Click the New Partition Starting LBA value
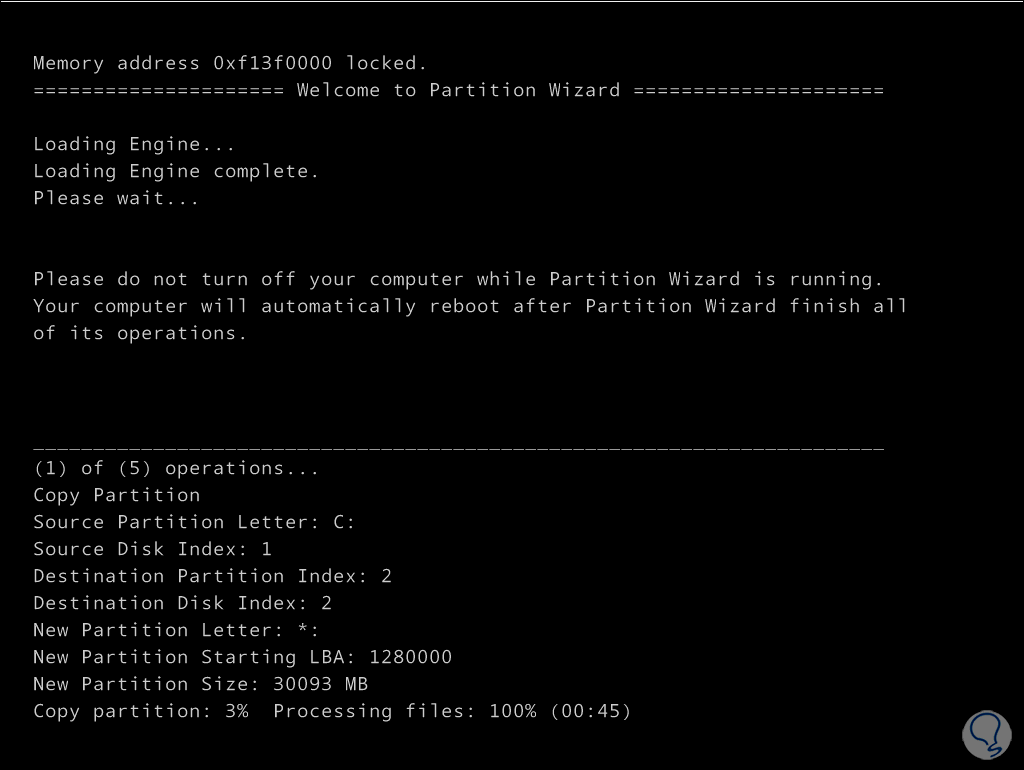This screenshot has width=1024, height=770. tap(410, 657)
